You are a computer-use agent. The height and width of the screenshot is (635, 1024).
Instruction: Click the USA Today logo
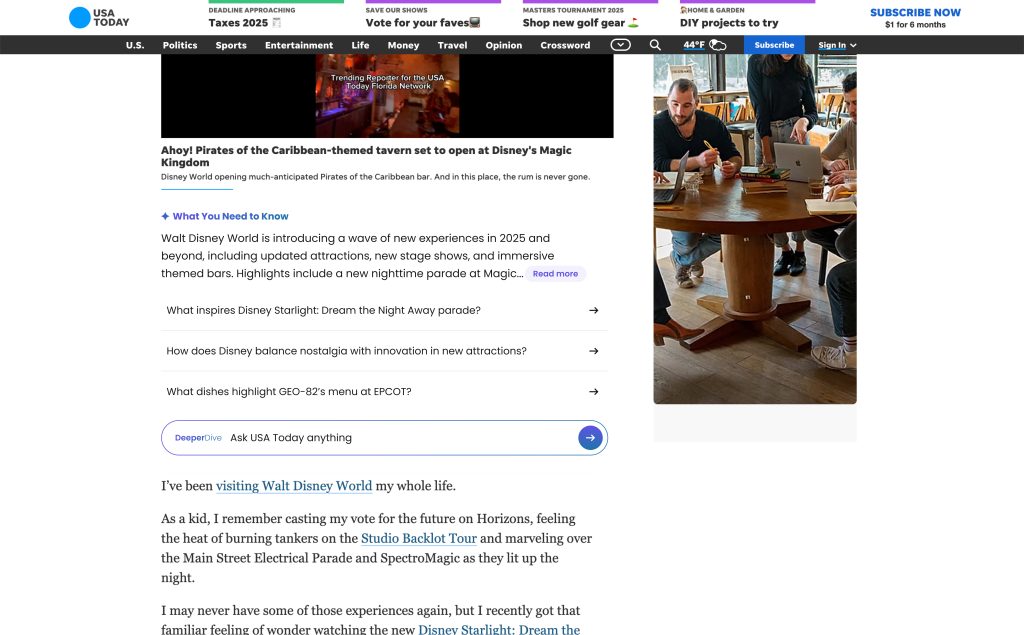tap(98, 17)
